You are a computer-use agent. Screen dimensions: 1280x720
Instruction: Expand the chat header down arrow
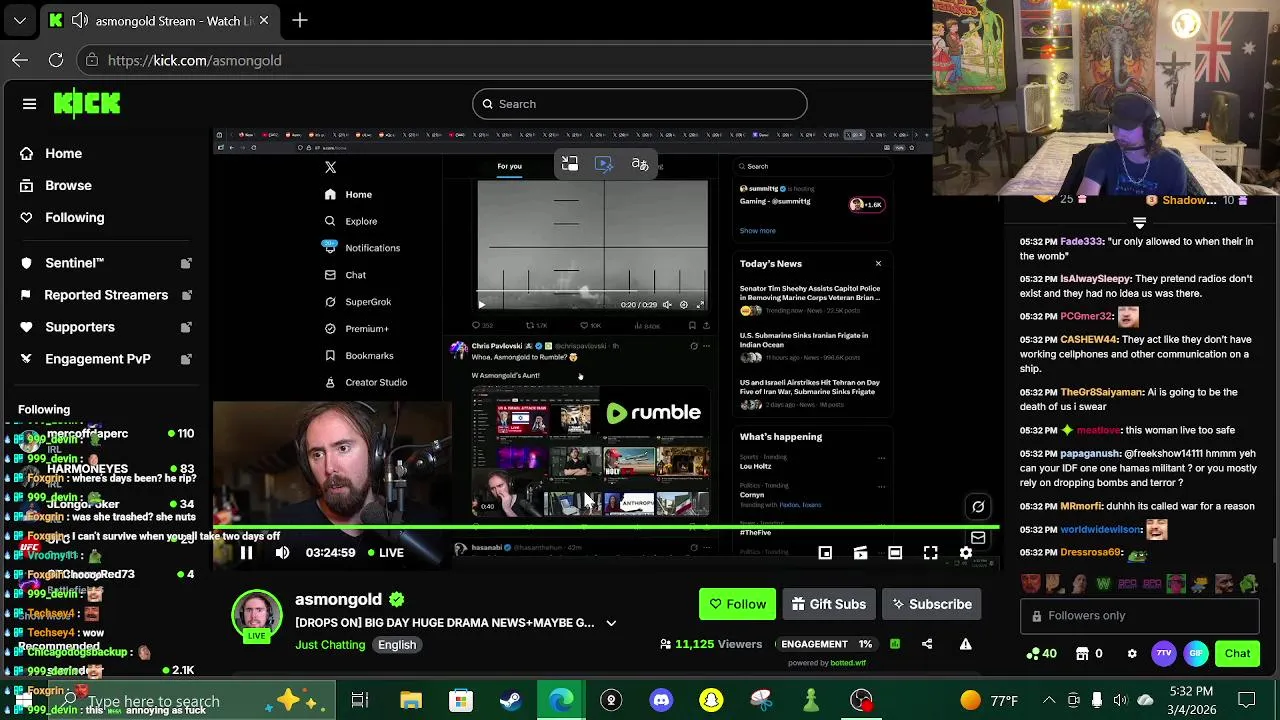tap(1139, 222)
